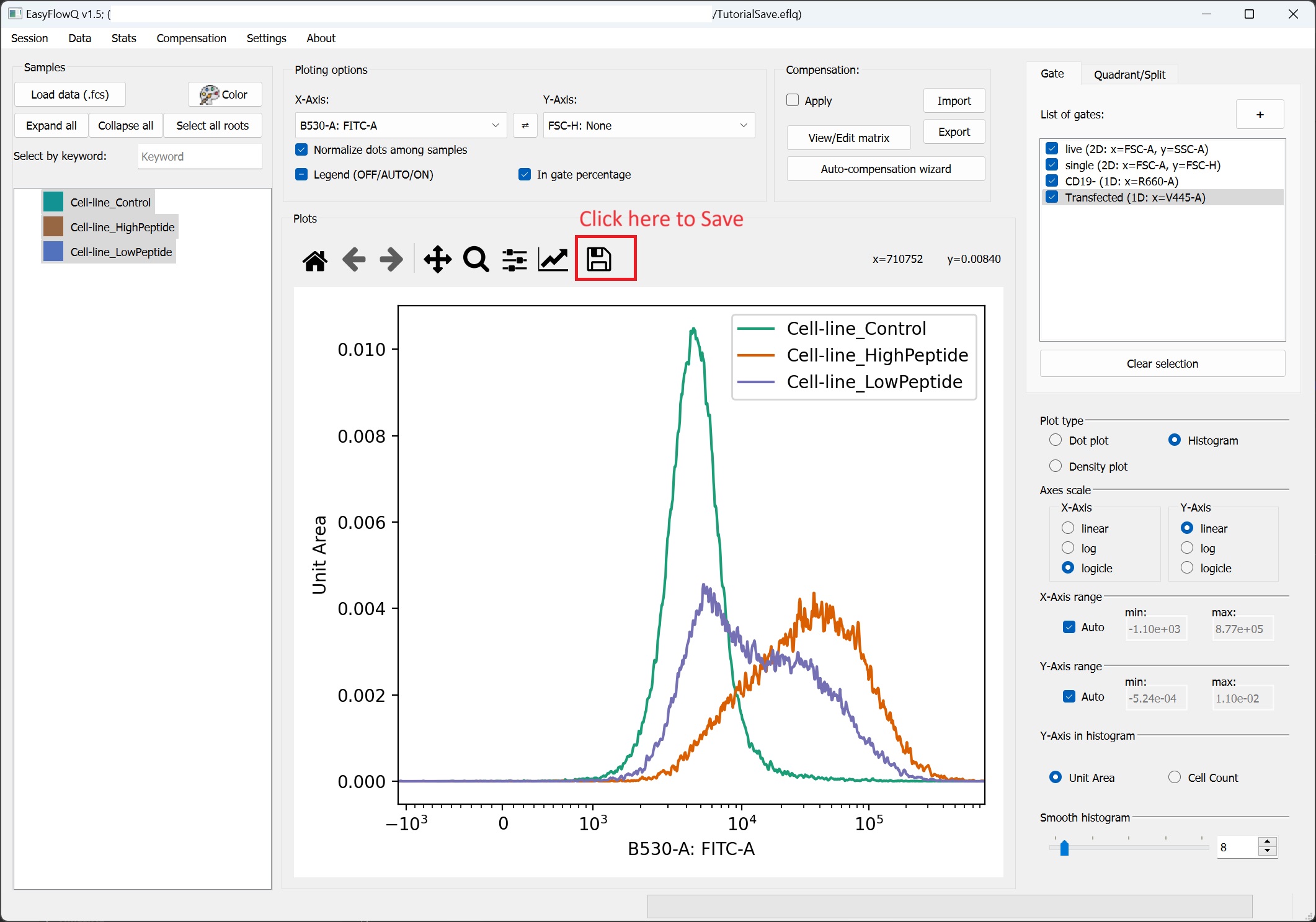The image size is (1316, 922).
Task: Select Dot plot radio button
Action: pyautogui.click(x=1056, y=440)
